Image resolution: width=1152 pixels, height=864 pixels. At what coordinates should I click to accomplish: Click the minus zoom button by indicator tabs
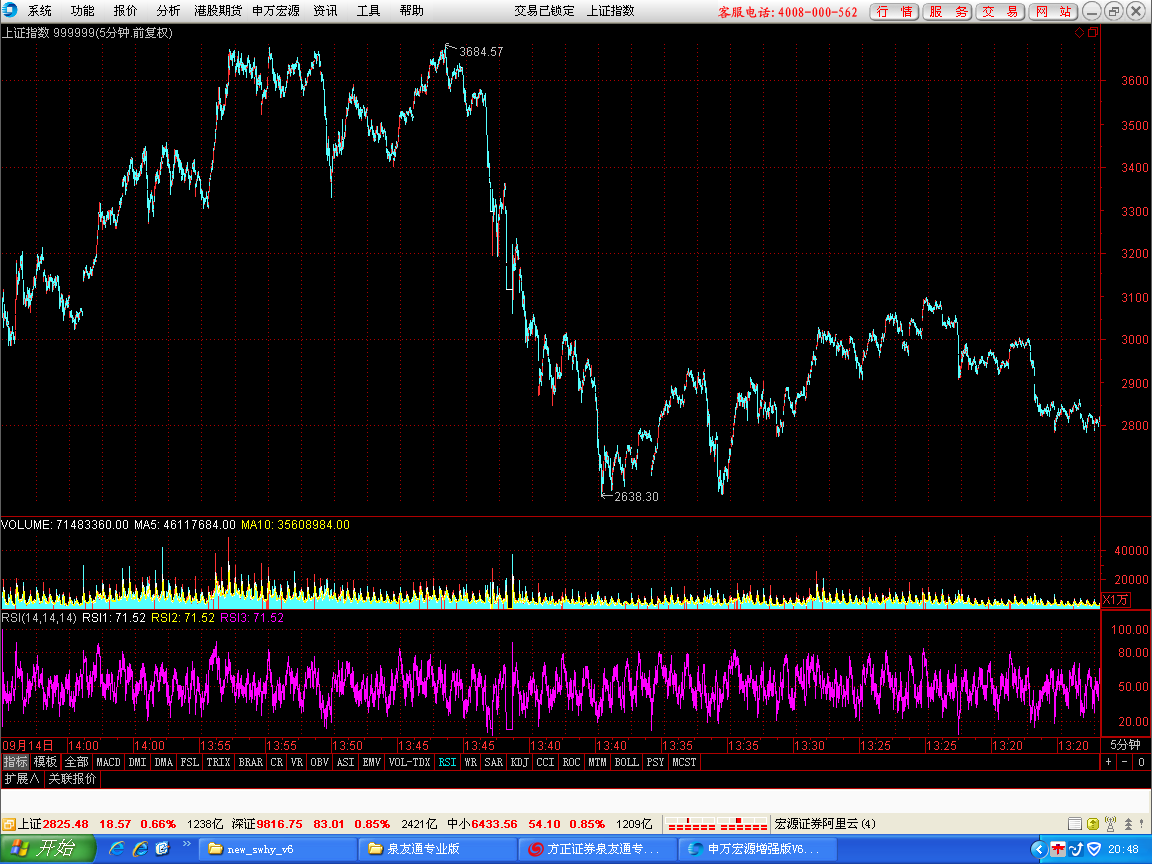point(1125,762)
